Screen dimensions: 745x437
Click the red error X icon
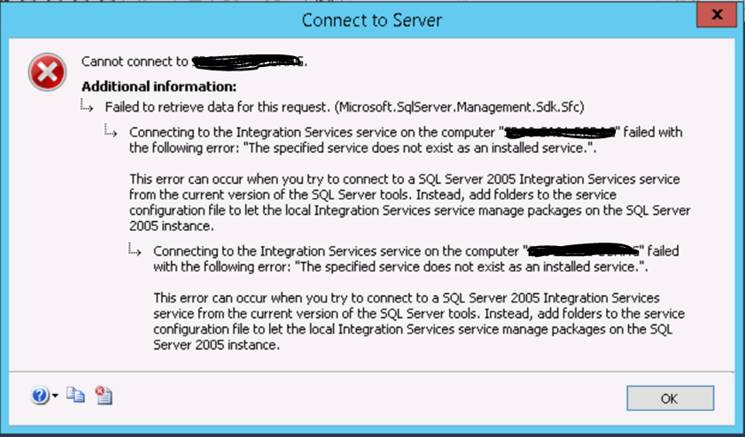tap(46, 70)
